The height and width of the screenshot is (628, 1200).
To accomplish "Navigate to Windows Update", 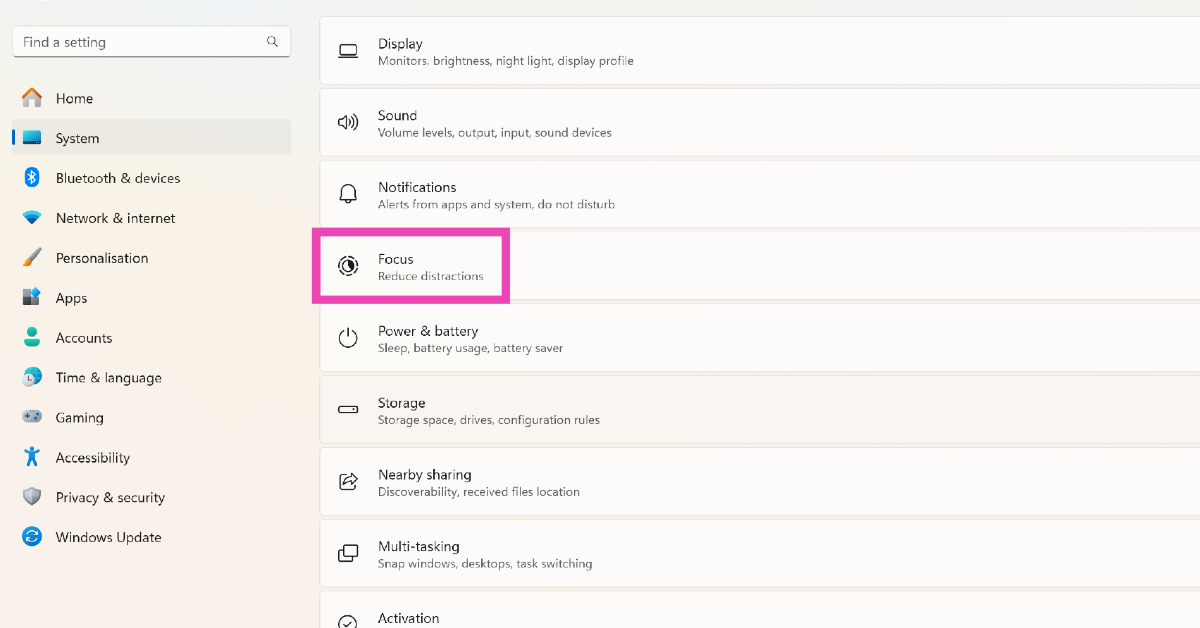I will [x=108, y=537].
